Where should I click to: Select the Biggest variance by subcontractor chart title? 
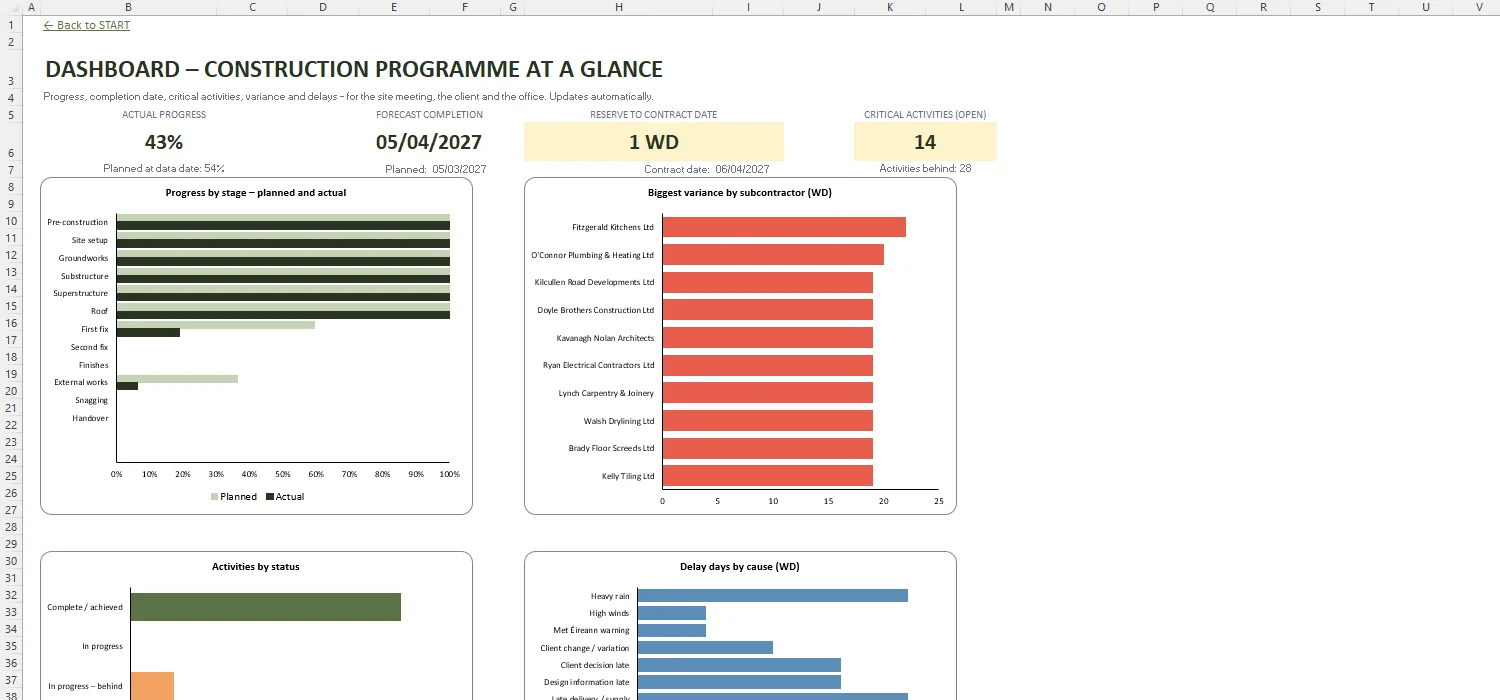coord(740,192)
